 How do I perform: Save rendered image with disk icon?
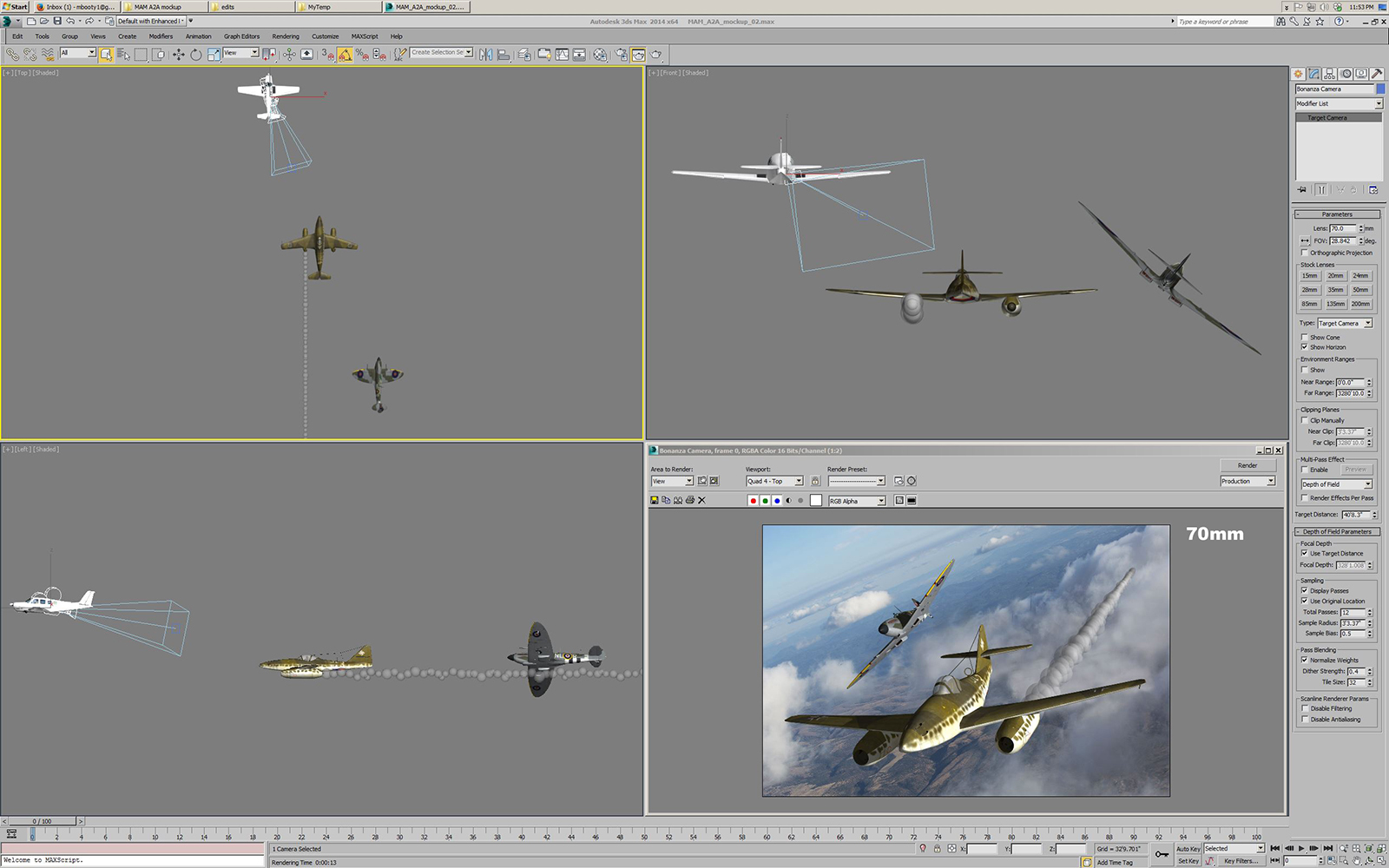click(x=655, y=500)
